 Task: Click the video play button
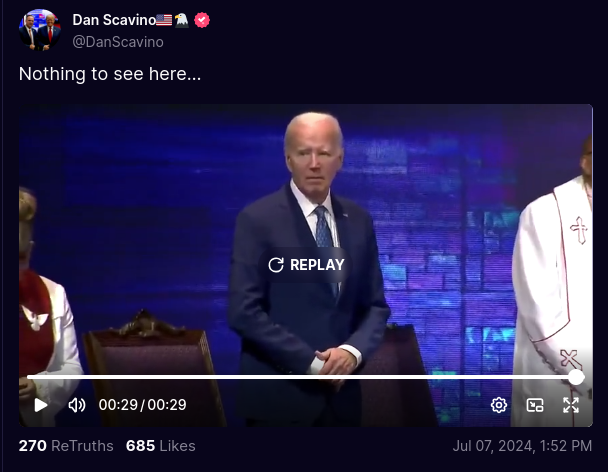coord(40,405)
